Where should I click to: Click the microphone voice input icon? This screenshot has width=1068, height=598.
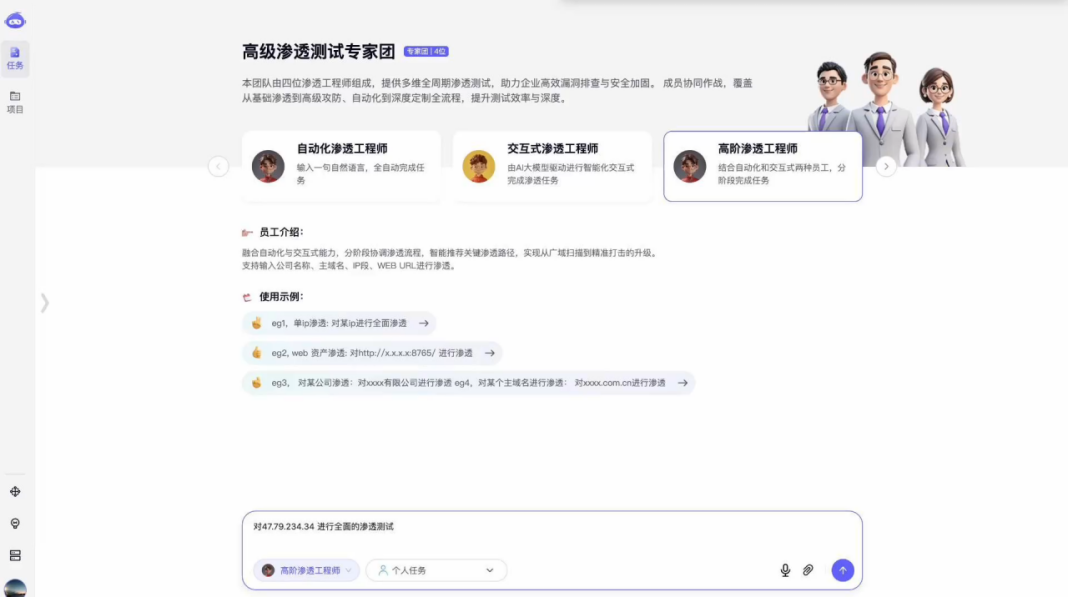pos(785,570)
